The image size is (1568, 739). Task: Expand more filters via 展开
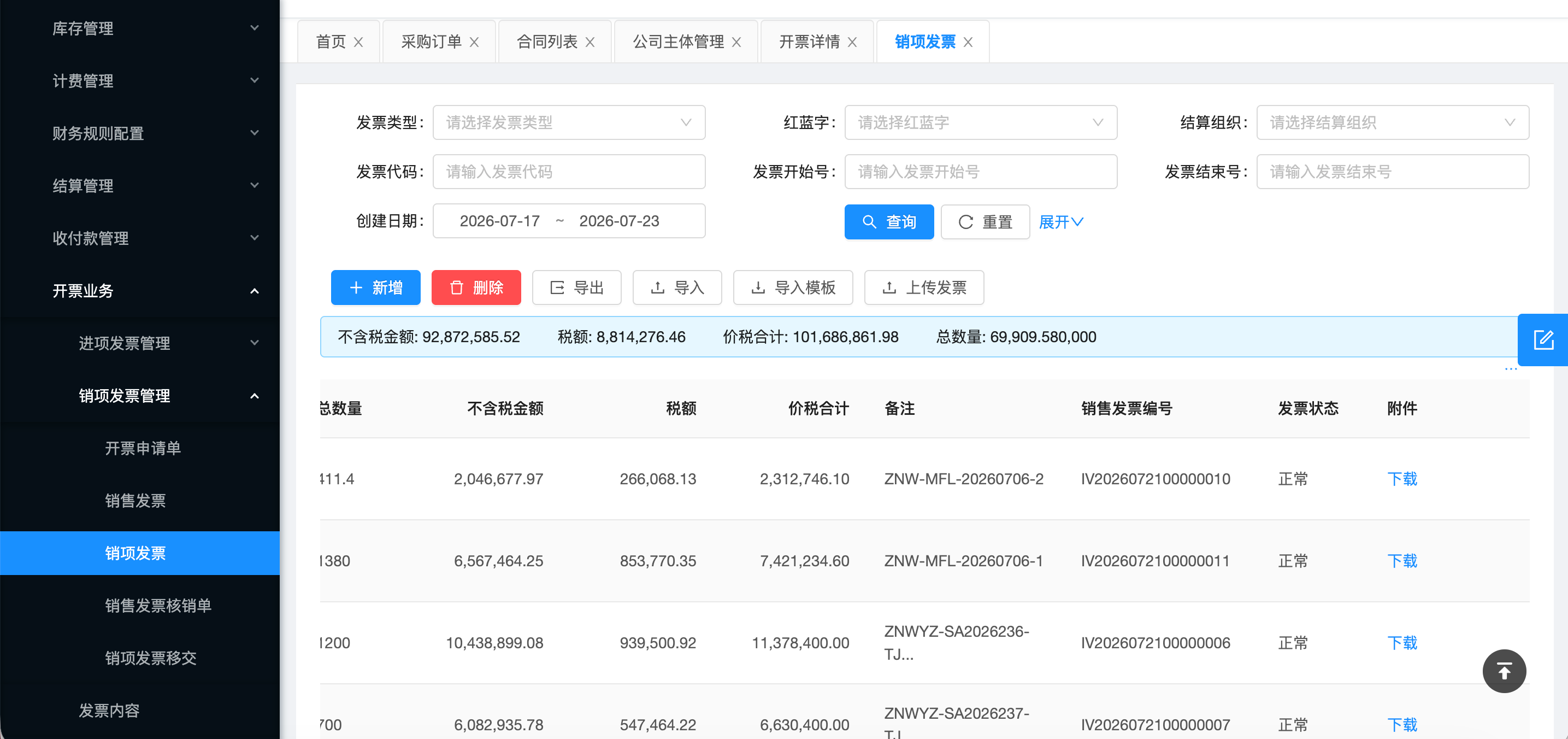tap(1060, 221)
